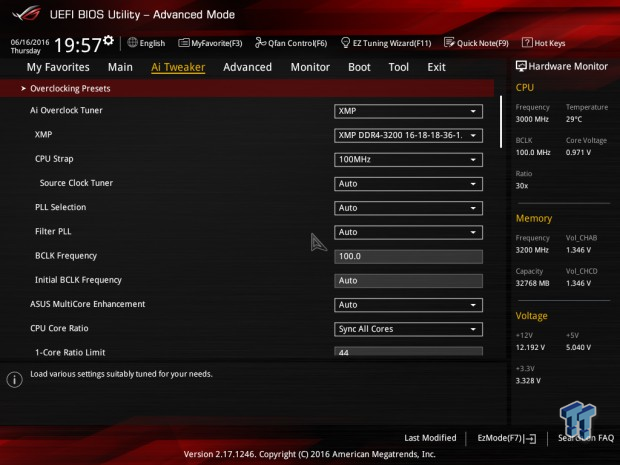Click the 1-Core Ratio Limit field
620x465 pixels.
click(x=408, y=351)
